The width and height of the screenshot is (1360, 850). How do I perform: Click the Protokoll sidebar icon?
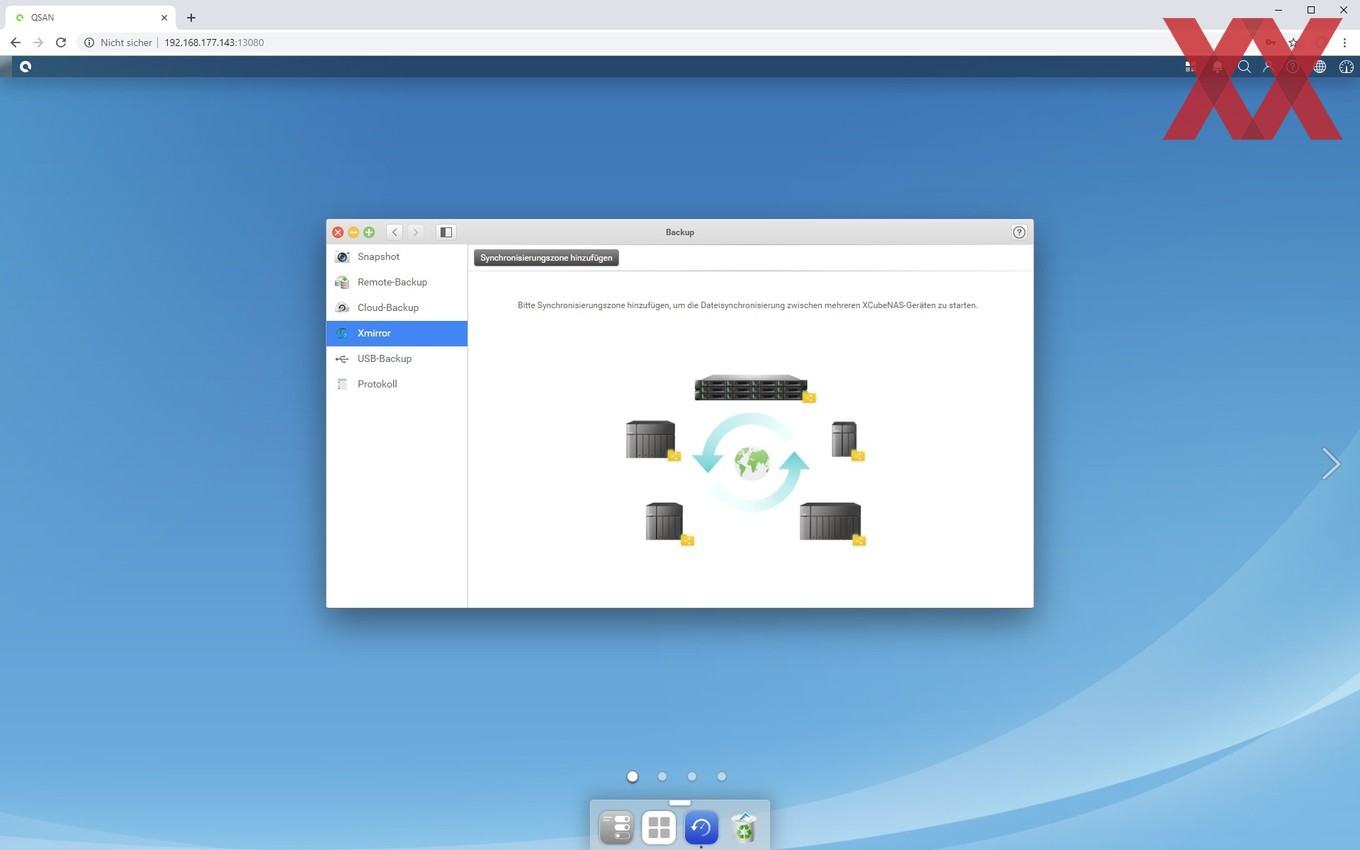click(342, 384)
